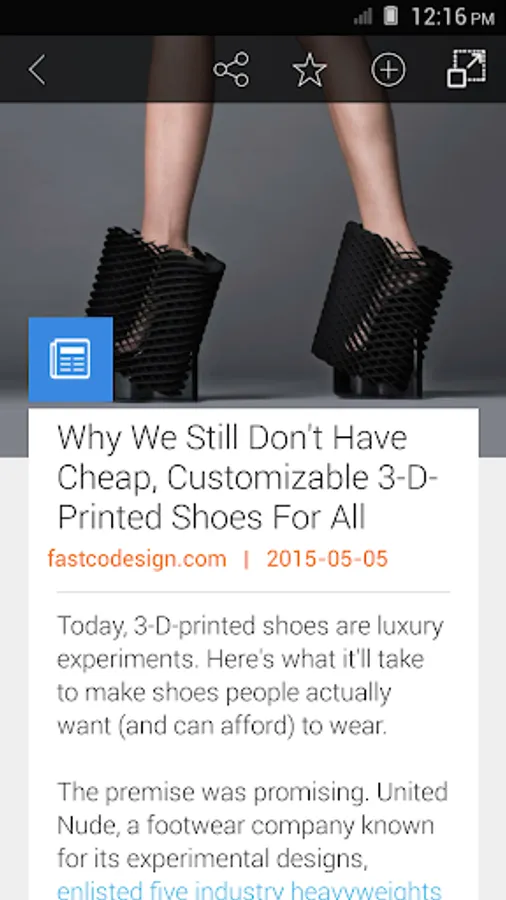Tap the horizontal divider line below the date
This screenshot has width=506, height=900.
(x=253, y=591)
